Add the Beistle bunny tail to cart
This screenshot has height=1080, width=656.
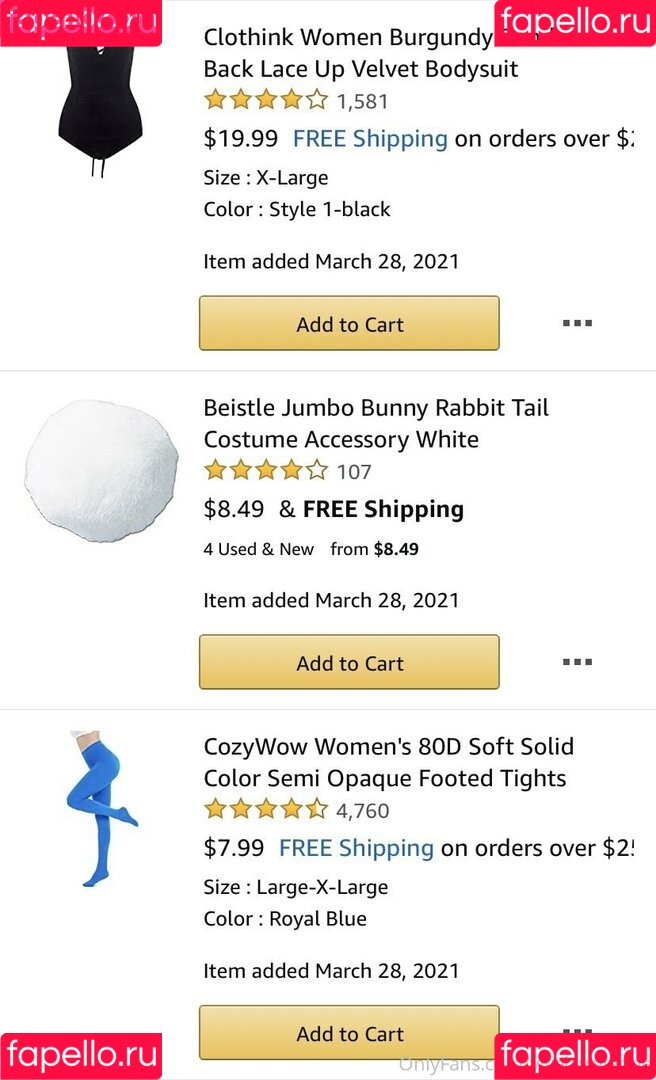pos(349,662)
